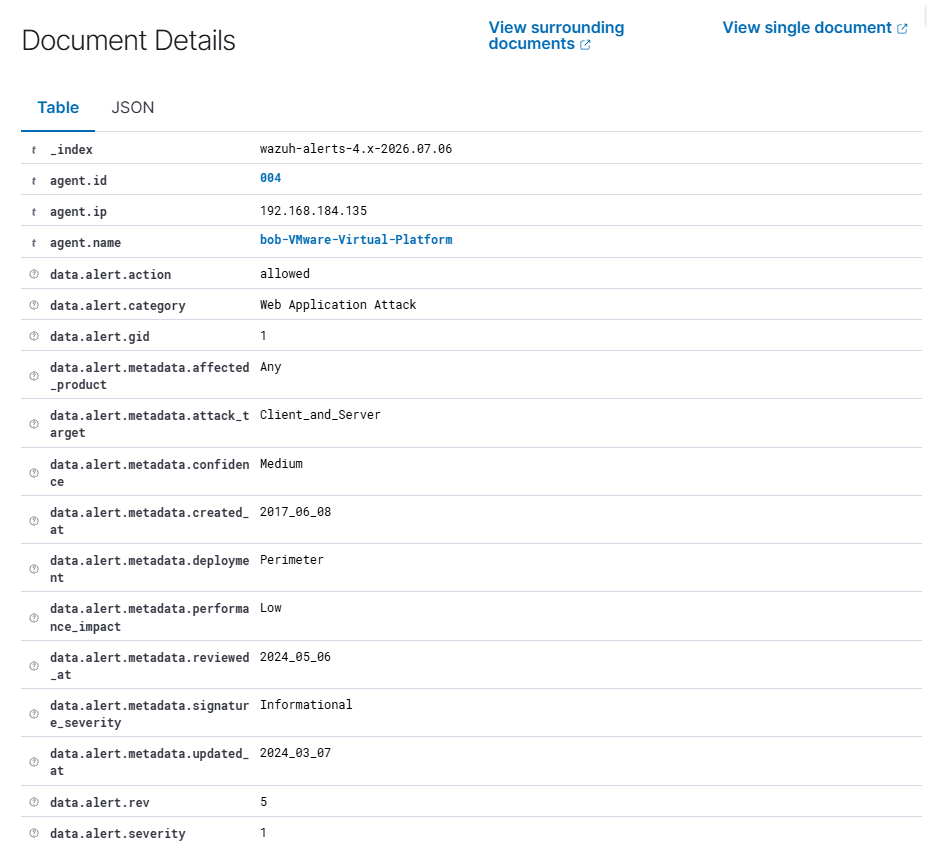Screen dimensions: 927x846
Task: Click the Document Details heading
Action: point(128,41)
